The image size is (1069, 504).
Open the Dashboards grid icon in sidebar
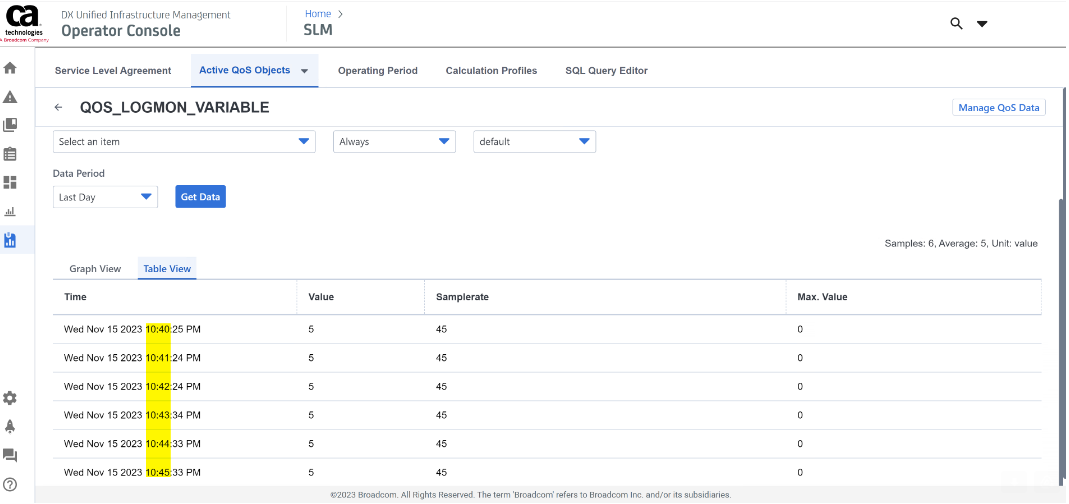[x=11, y=182]
